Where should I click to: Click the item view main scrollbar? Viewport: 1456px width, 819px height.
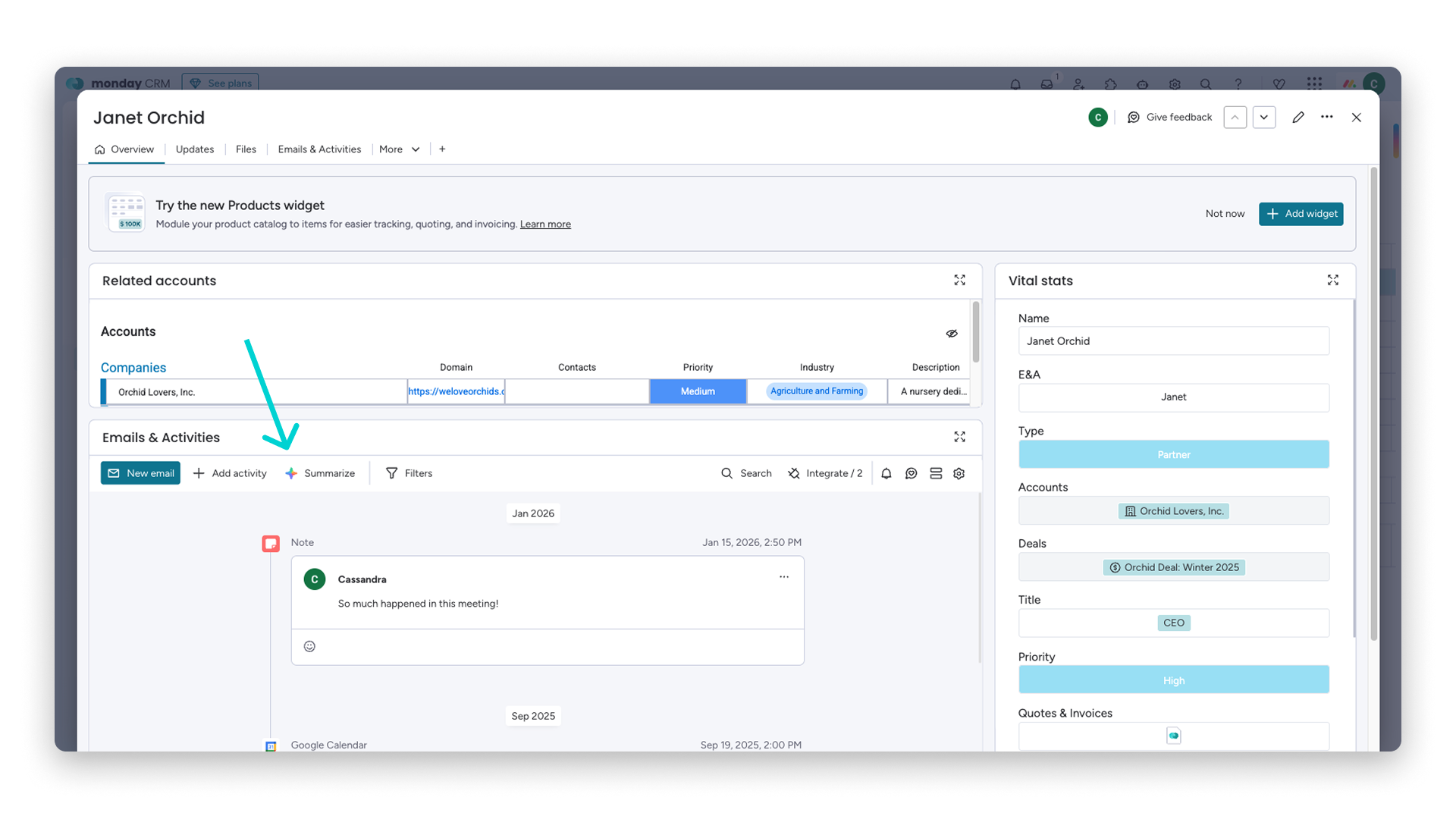(x=1373, y=405)
